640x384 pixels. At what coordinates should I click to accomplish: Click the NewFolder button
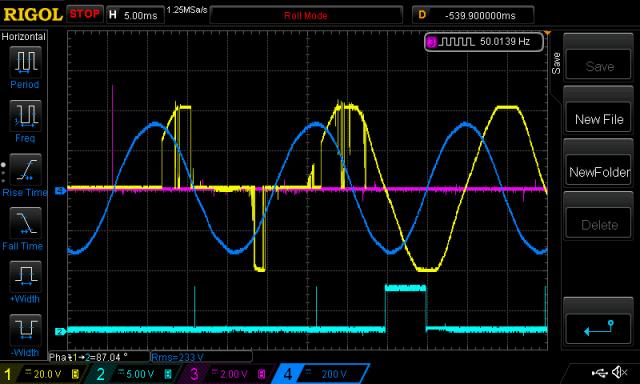pyautogui.click(x=599, y=172)
